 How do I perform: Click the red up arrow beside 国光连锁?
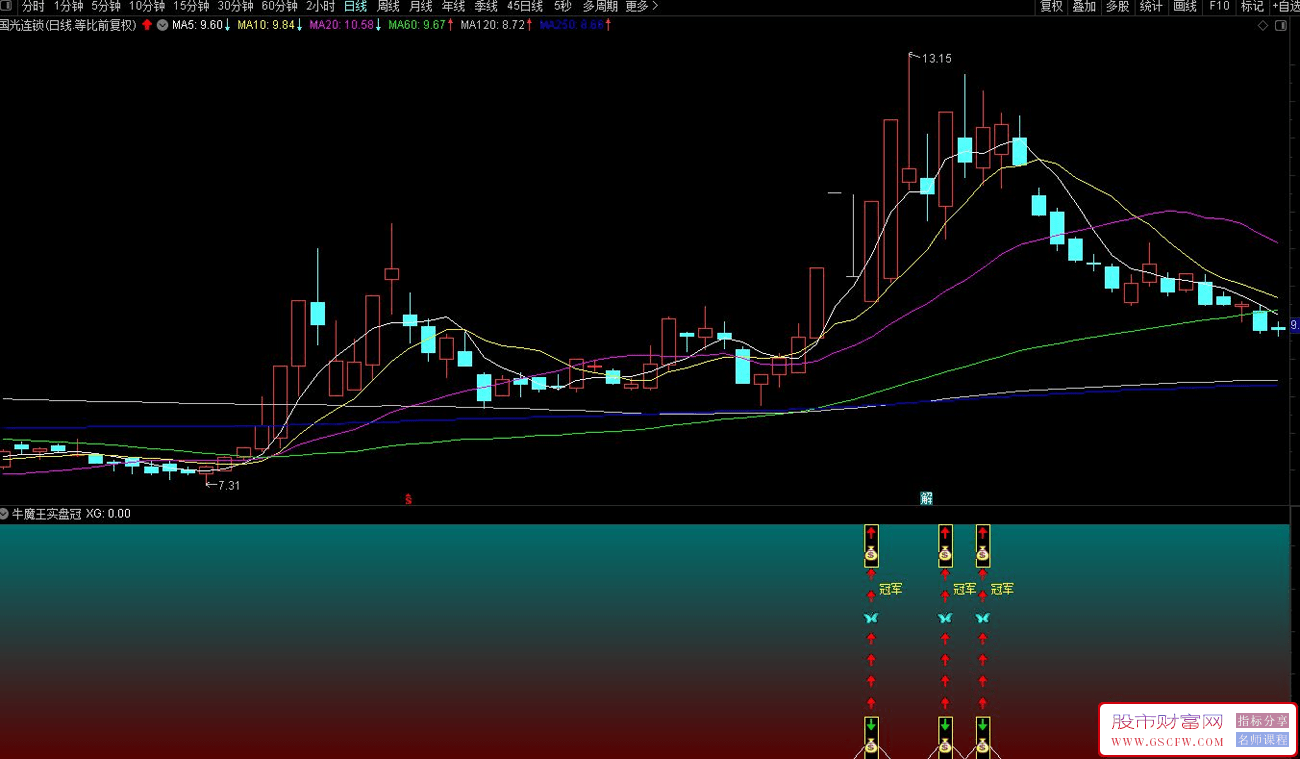(147, 25)
